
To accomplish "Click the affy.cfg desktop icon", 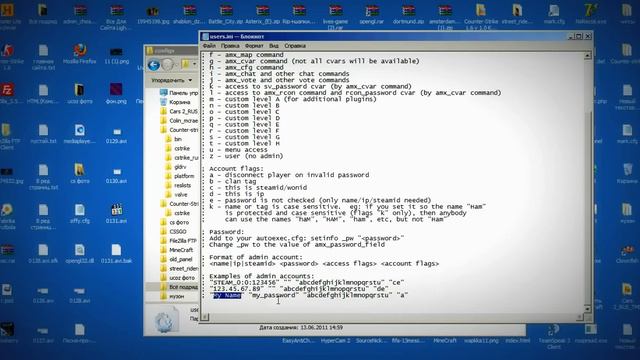I will click(x=80, y=214).
